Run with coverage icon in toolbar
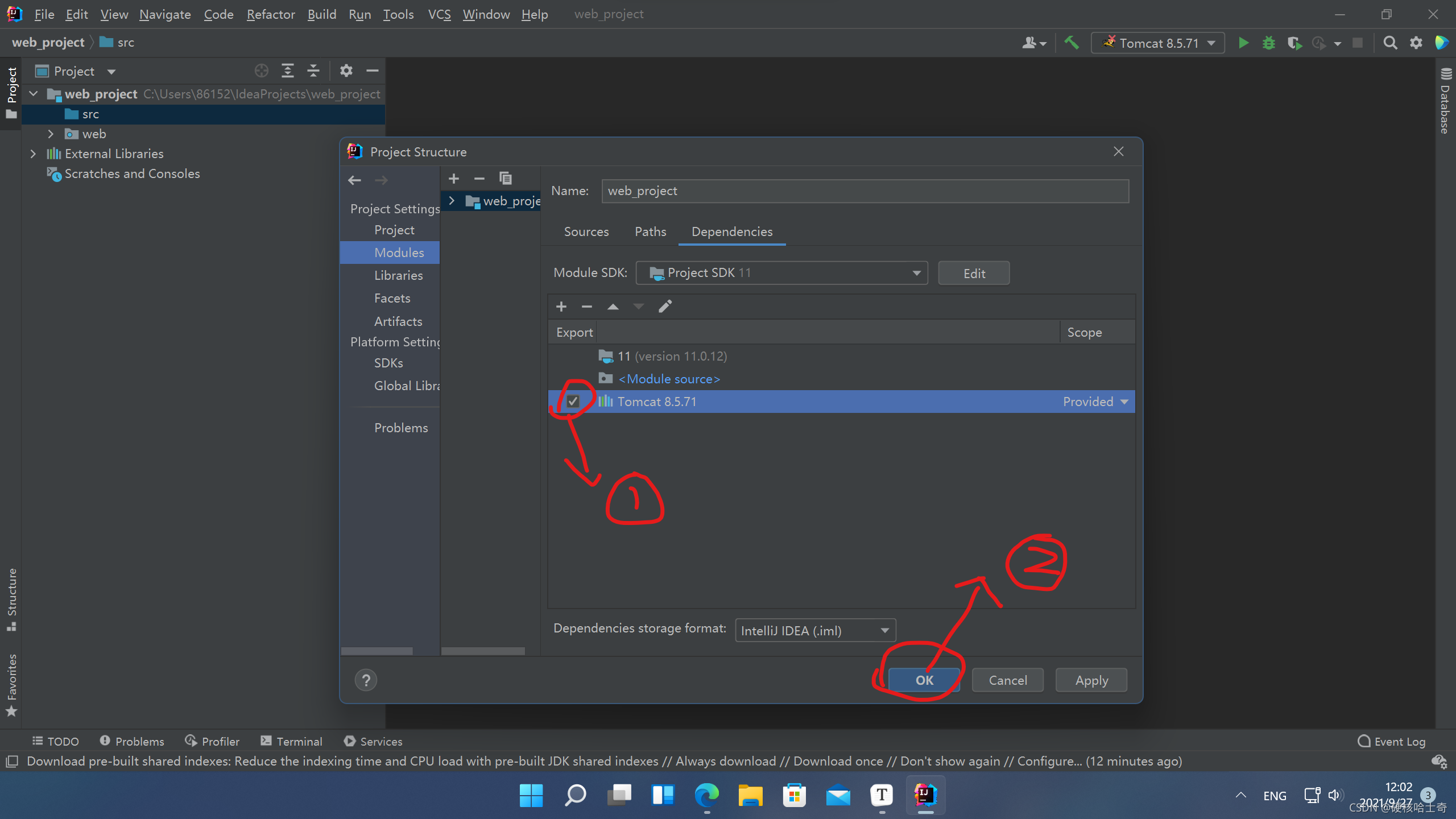Viewport: 1456px width, 819px height. [1294, 43]
